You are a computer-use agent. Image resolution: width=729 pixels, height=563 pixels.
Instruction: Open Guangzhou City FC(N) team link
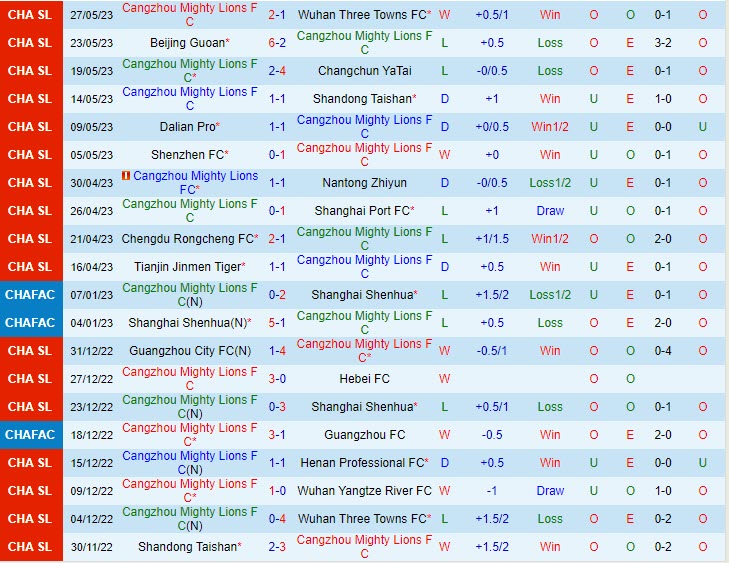pyautogui.click(x=190, y=351)
